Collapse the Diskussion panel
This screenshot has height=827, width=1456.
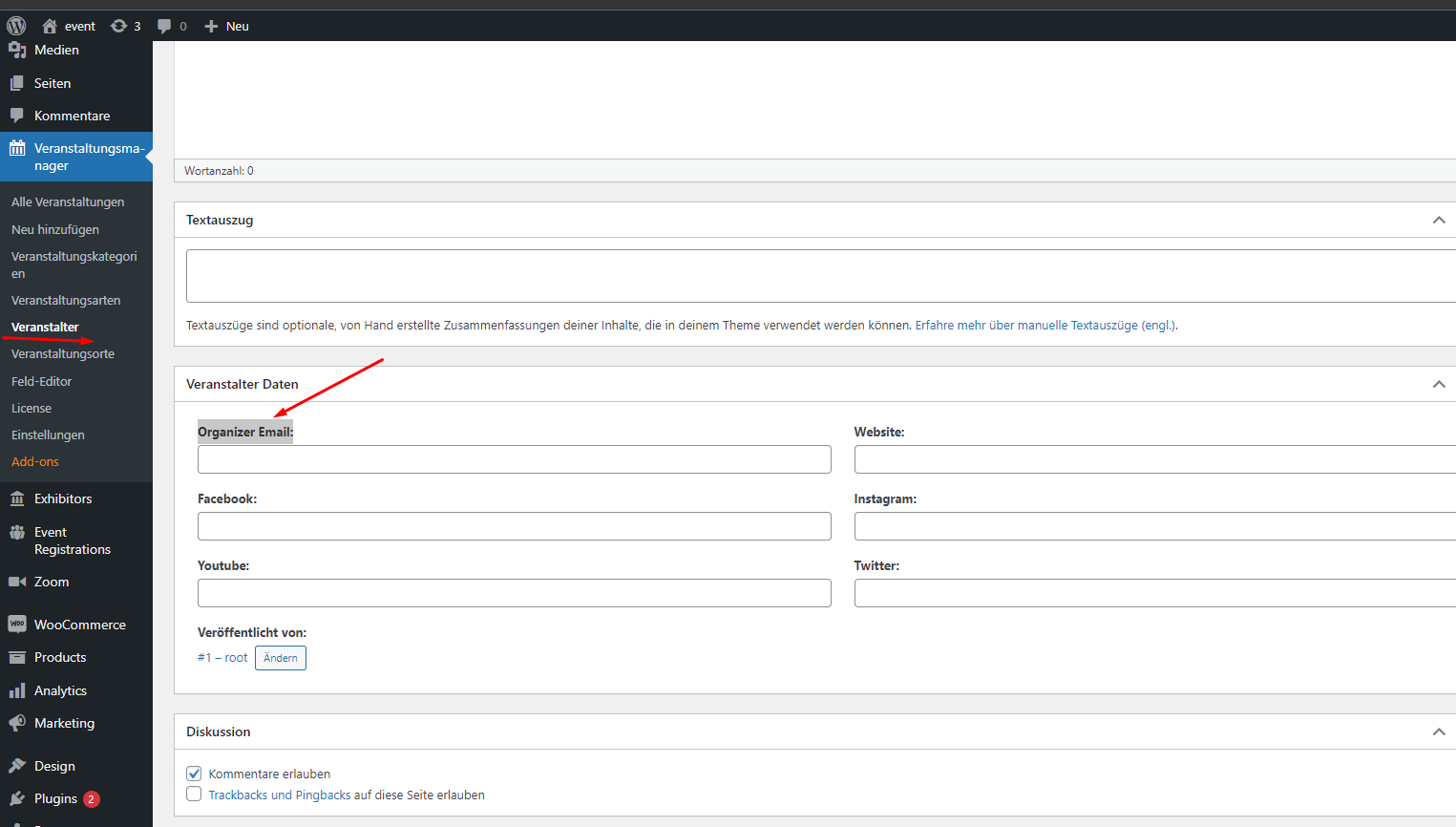click(x=1439, y=731)
